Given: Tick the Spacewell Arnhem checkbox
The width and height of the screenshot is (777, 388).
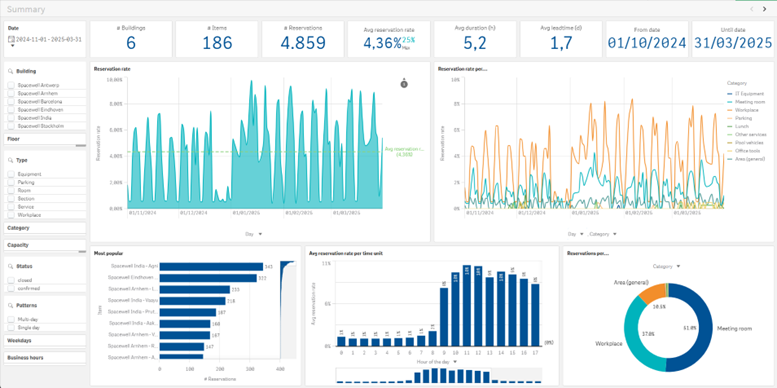Looking at the screenshot, I should click(11, 93).
